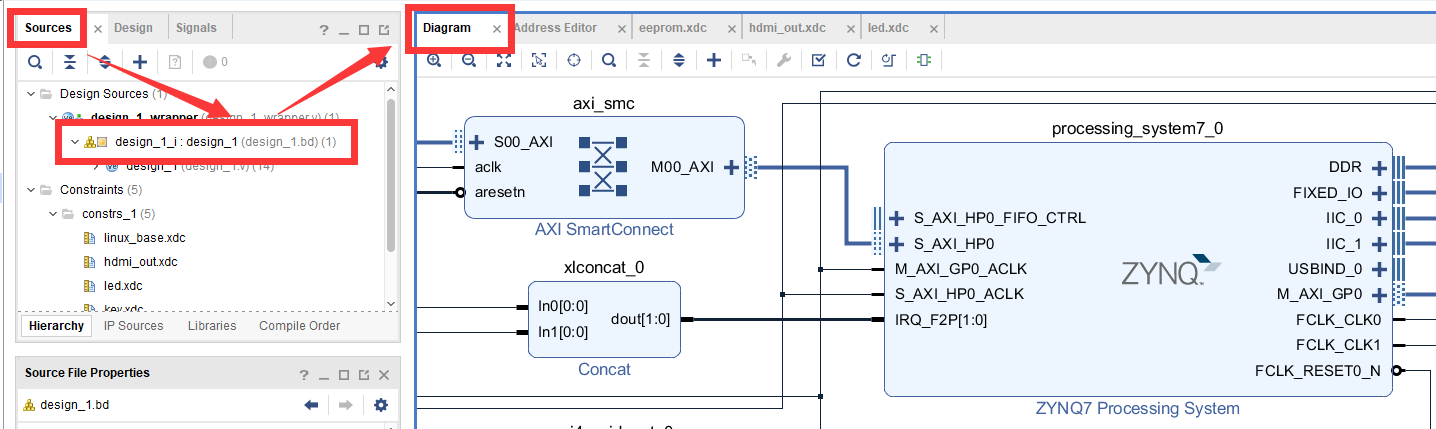Open Source File Properties gear settings
Screen dimensions: 1436x429
pyautogui.click(x=380, y=405)
